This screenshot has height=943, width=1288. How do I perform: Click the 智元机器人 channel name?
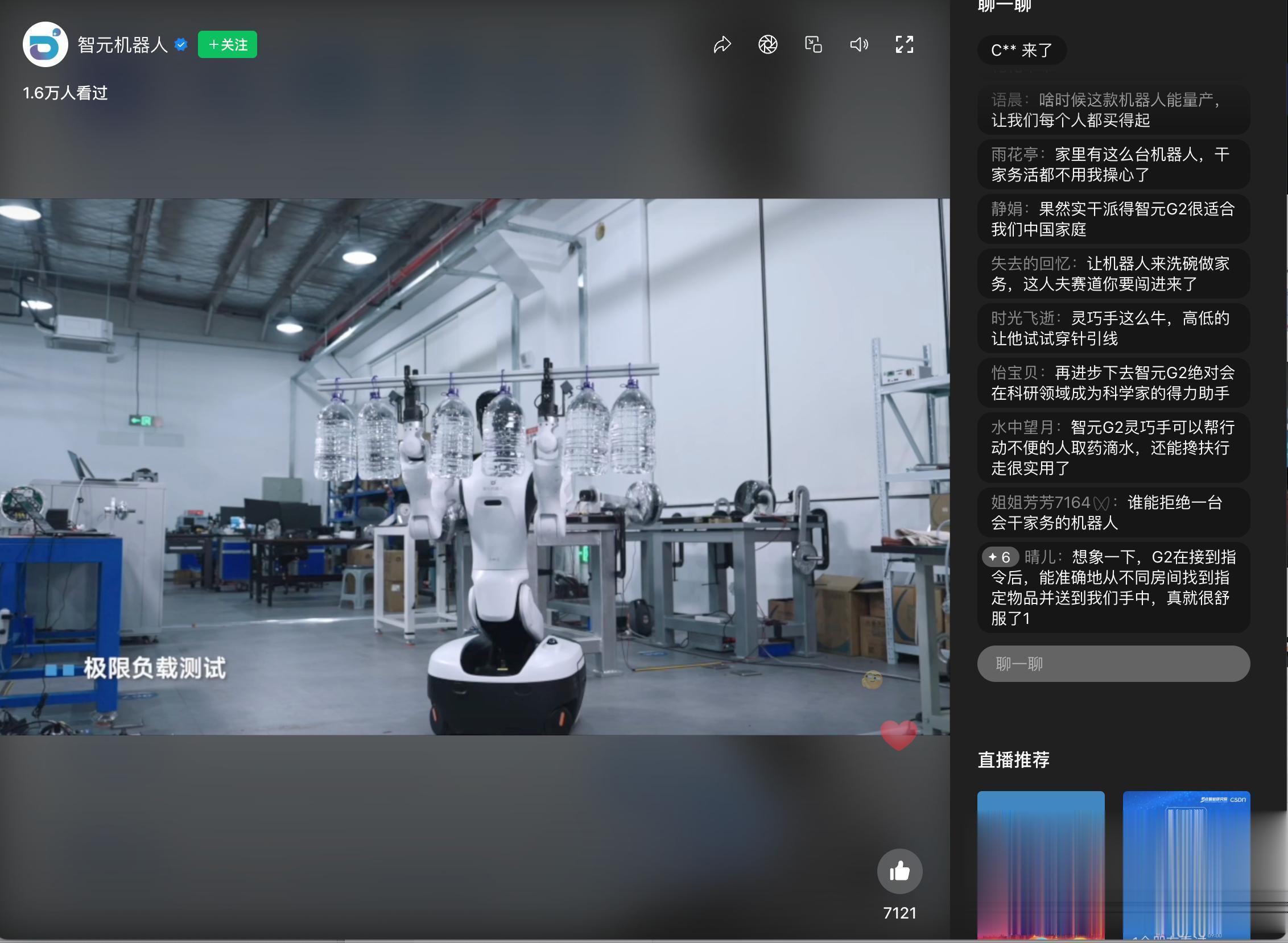click(122, 44)
